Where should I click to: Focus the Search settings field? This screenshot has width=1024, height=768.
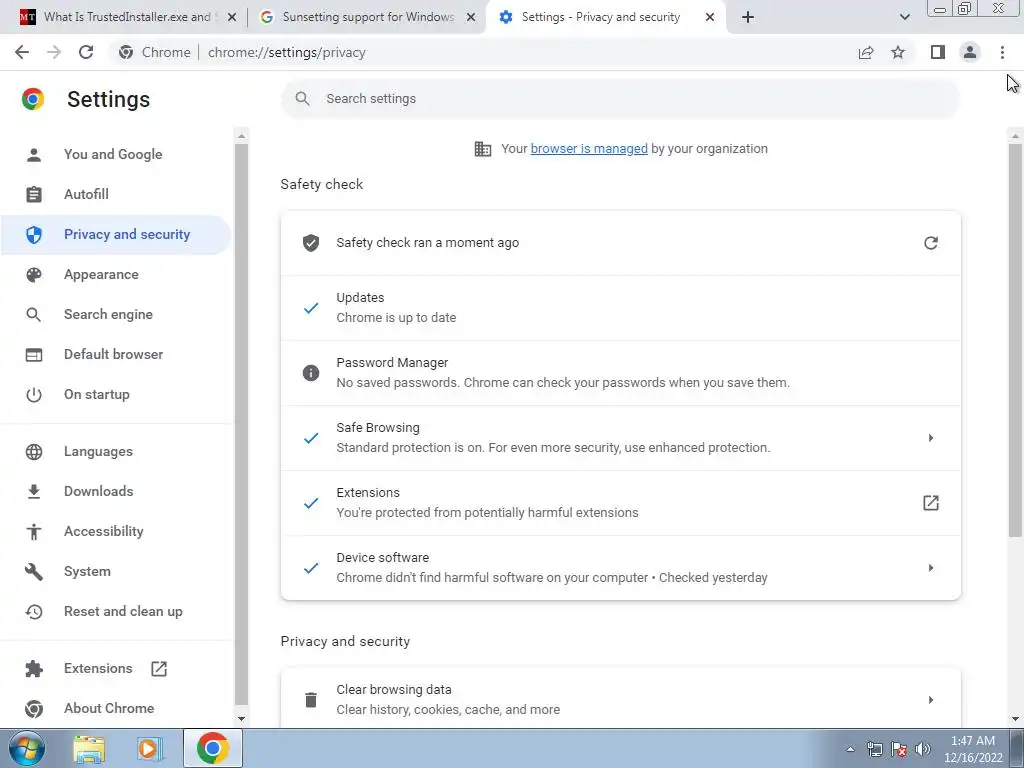tap(620, 99)
